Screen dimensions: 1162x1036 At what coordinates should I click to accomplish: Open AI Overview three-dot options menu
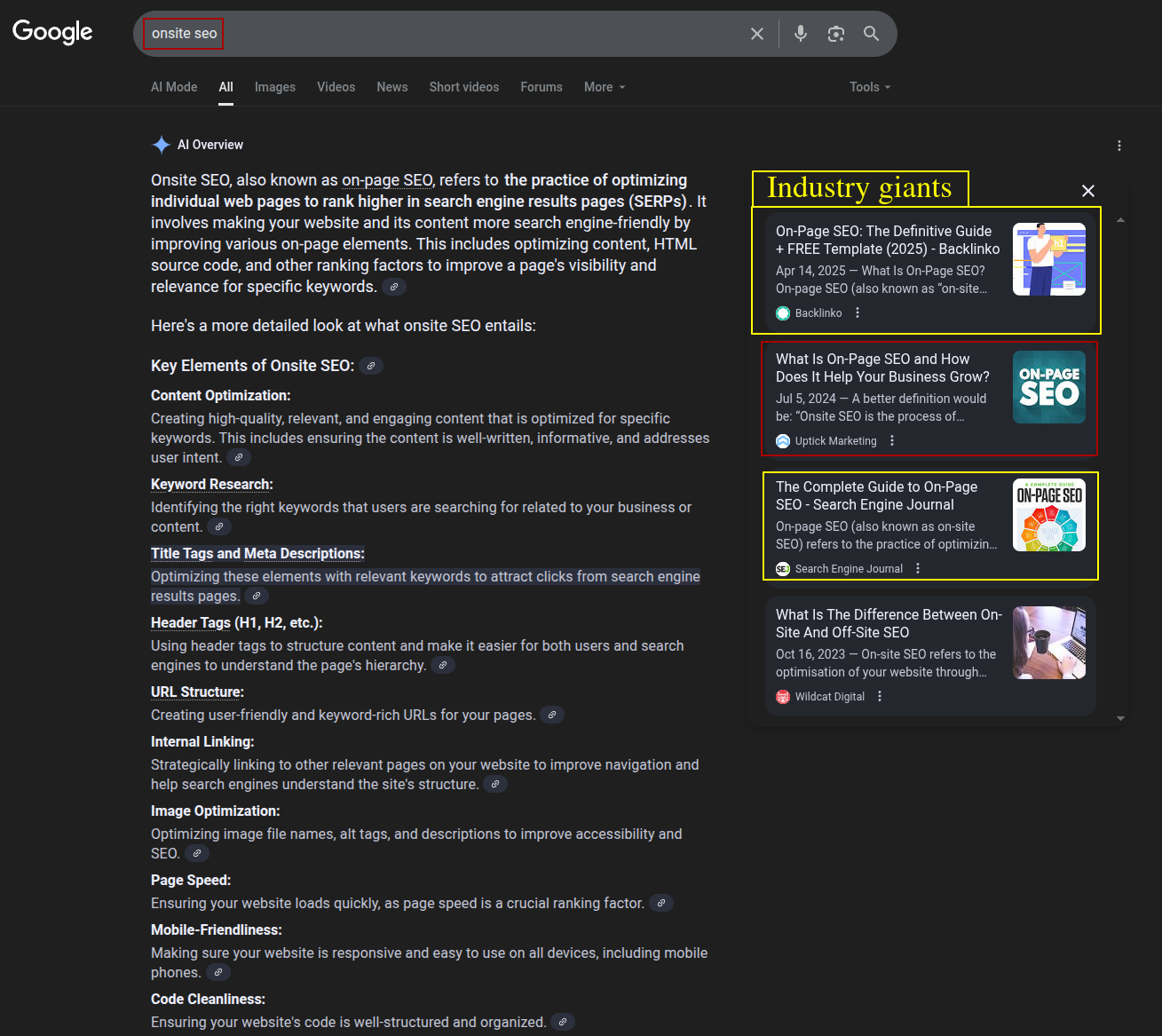[x=1119, y=146]
